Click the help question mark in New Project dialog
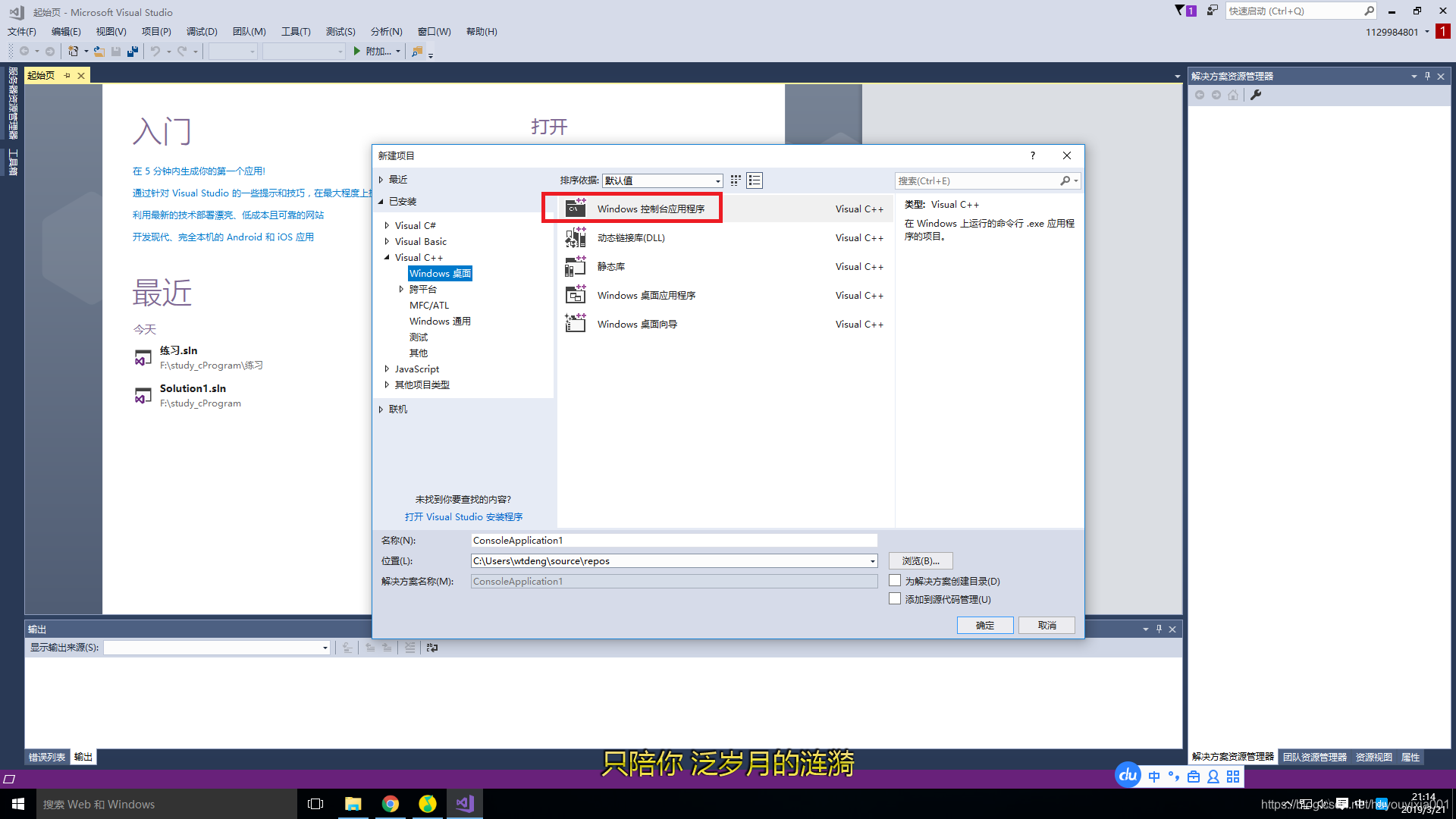This screenshot has width=1456, height=819. pyautogui.click(x=1032, y=155)
